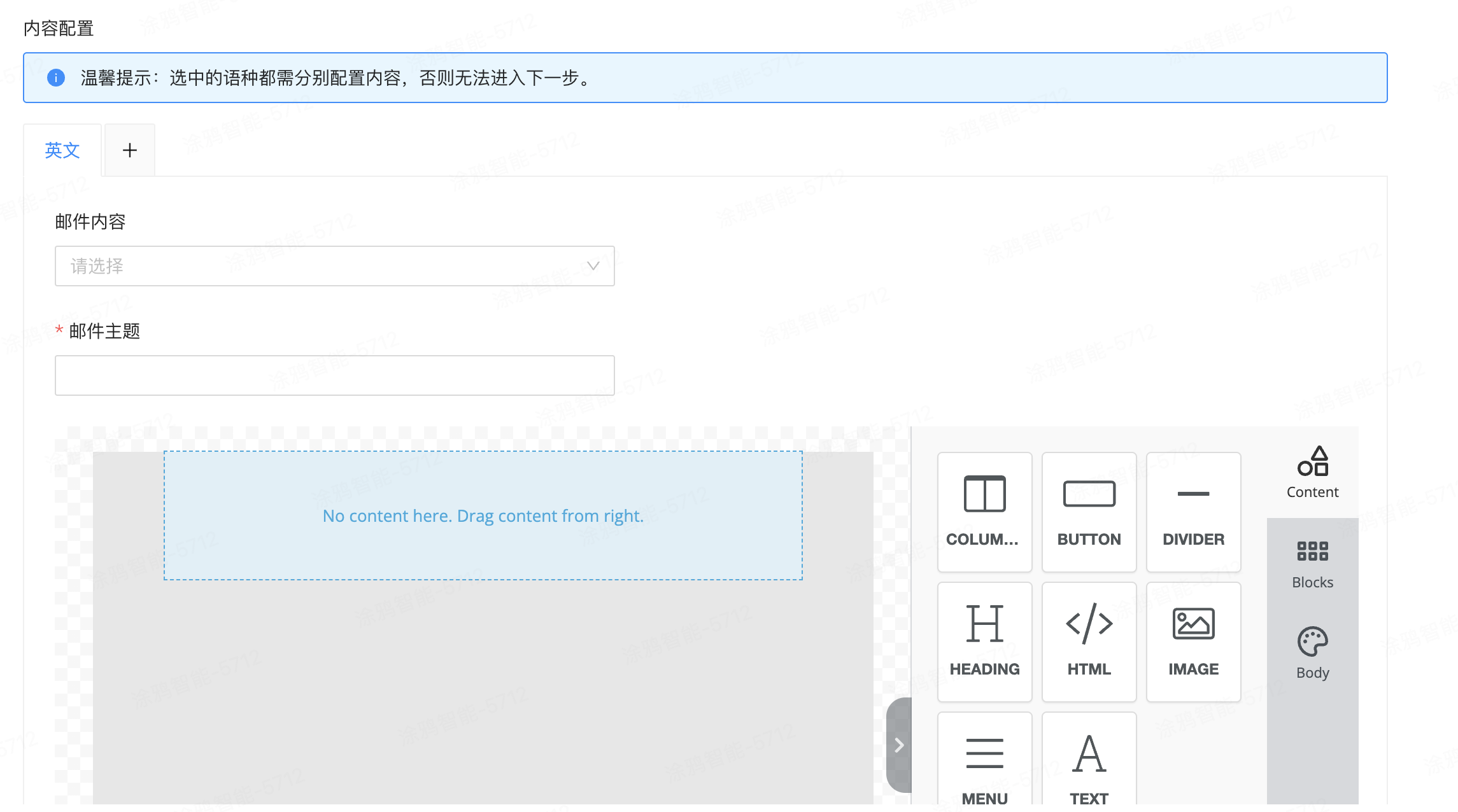
Task: Select the Columns content block
Action: (x=984, y=512)
